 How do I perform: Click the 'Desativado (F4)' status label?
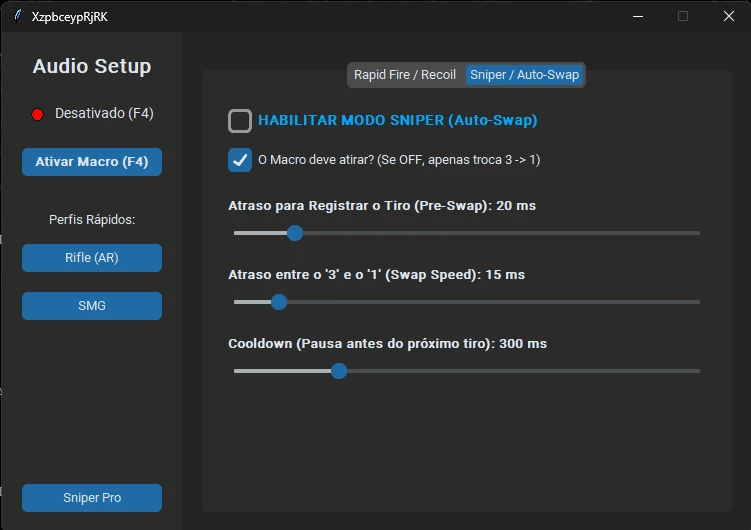click(x=104, y=114)
